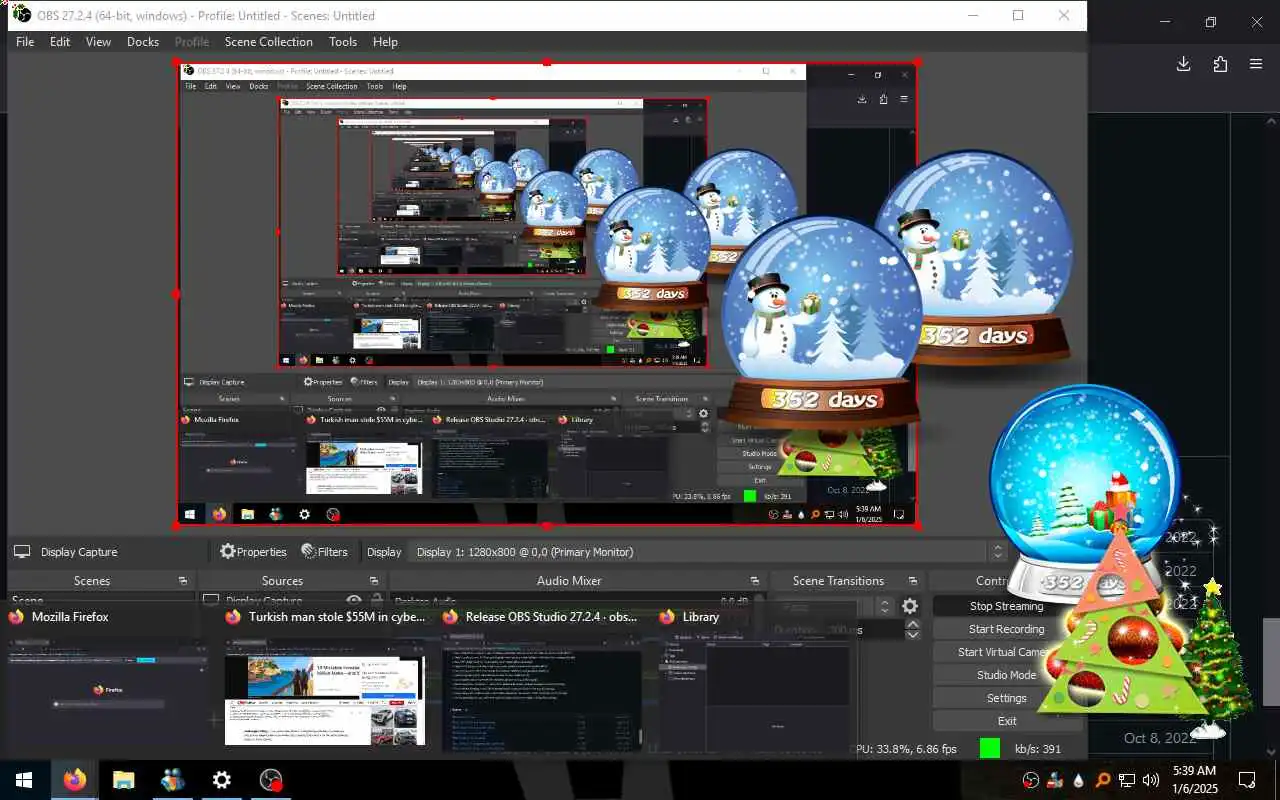Click Start Recording button
Screen dimensions: 1280x800
coord(1006,629)
